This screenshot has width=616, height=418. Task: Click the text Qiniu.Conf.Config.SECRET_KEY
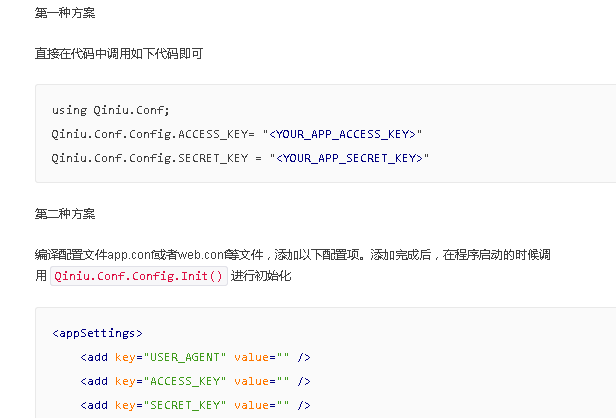[x=150, y=158]
